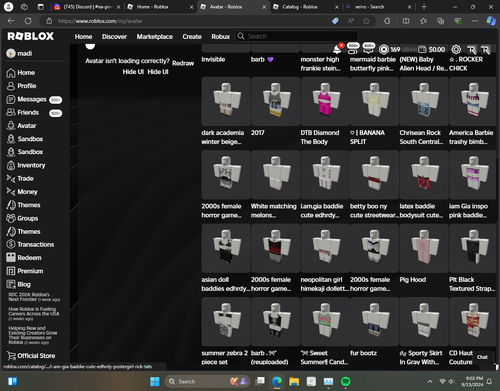Open the Fueling Careers Across the USA post
Screen dimensions: 500x391
pyautogui.click(x=34, y=314)
